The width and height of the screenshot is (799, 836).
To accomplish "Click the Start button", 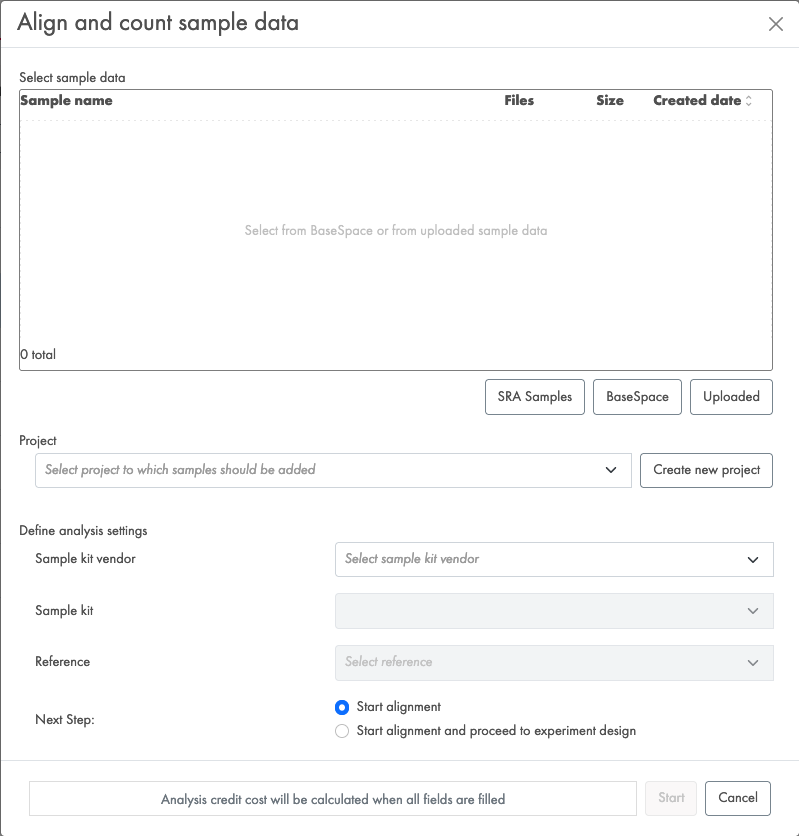I will click(x=671, y=798).
